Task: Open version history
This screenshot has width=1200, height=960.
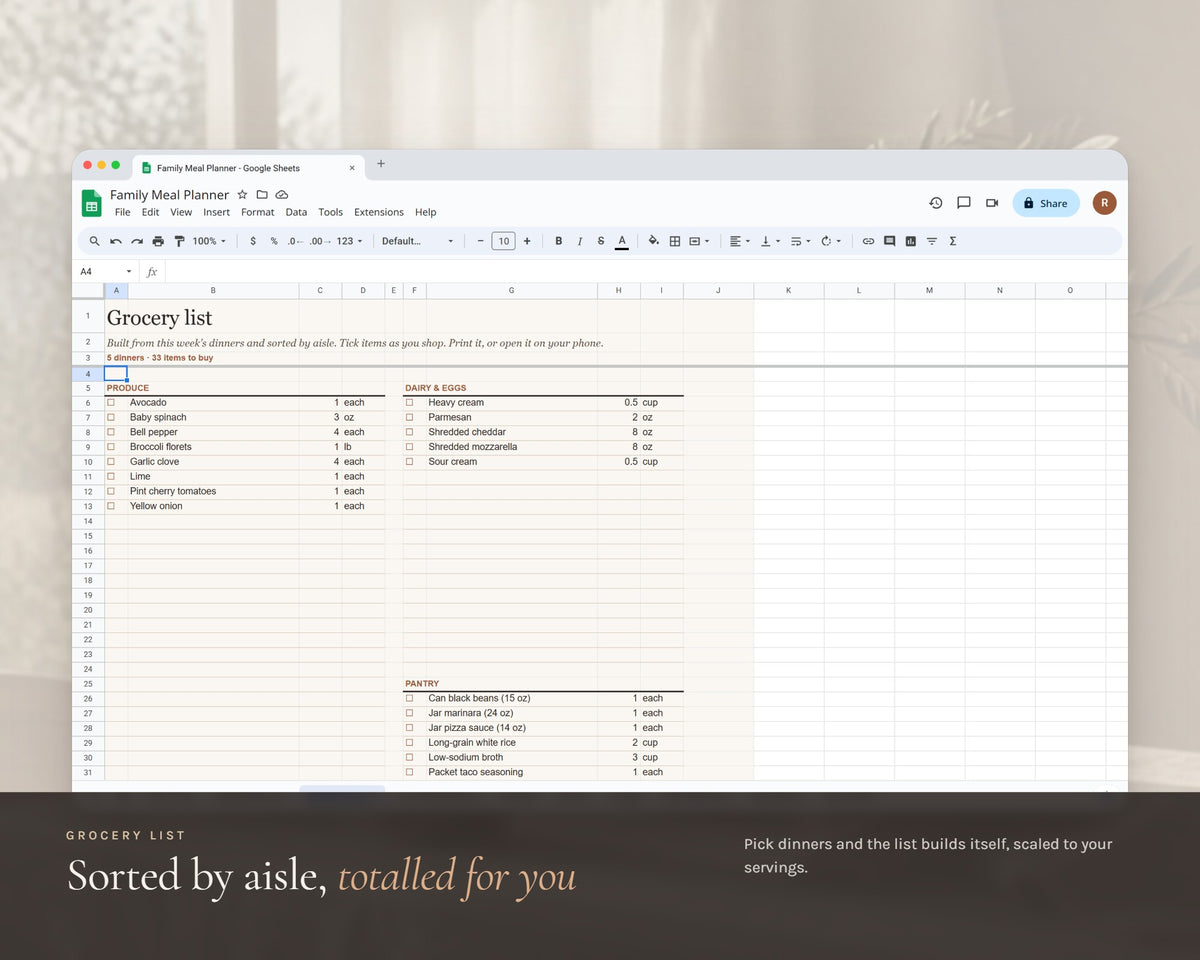Action: click(936, 203)
